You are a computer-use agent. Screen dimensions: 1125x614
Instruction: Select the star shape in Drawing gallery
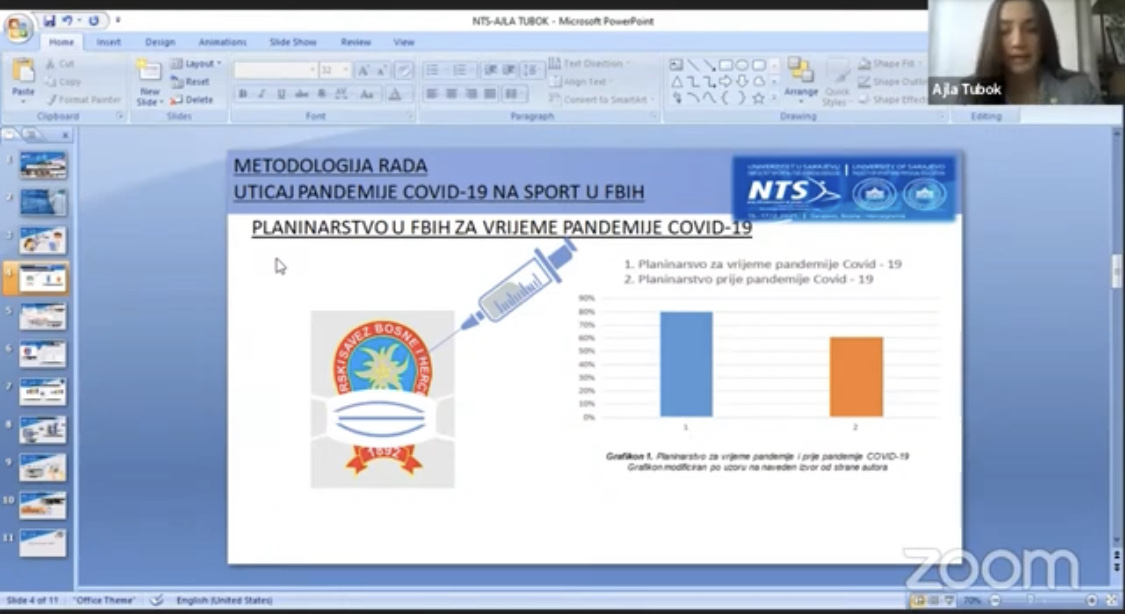coord(758,98)
